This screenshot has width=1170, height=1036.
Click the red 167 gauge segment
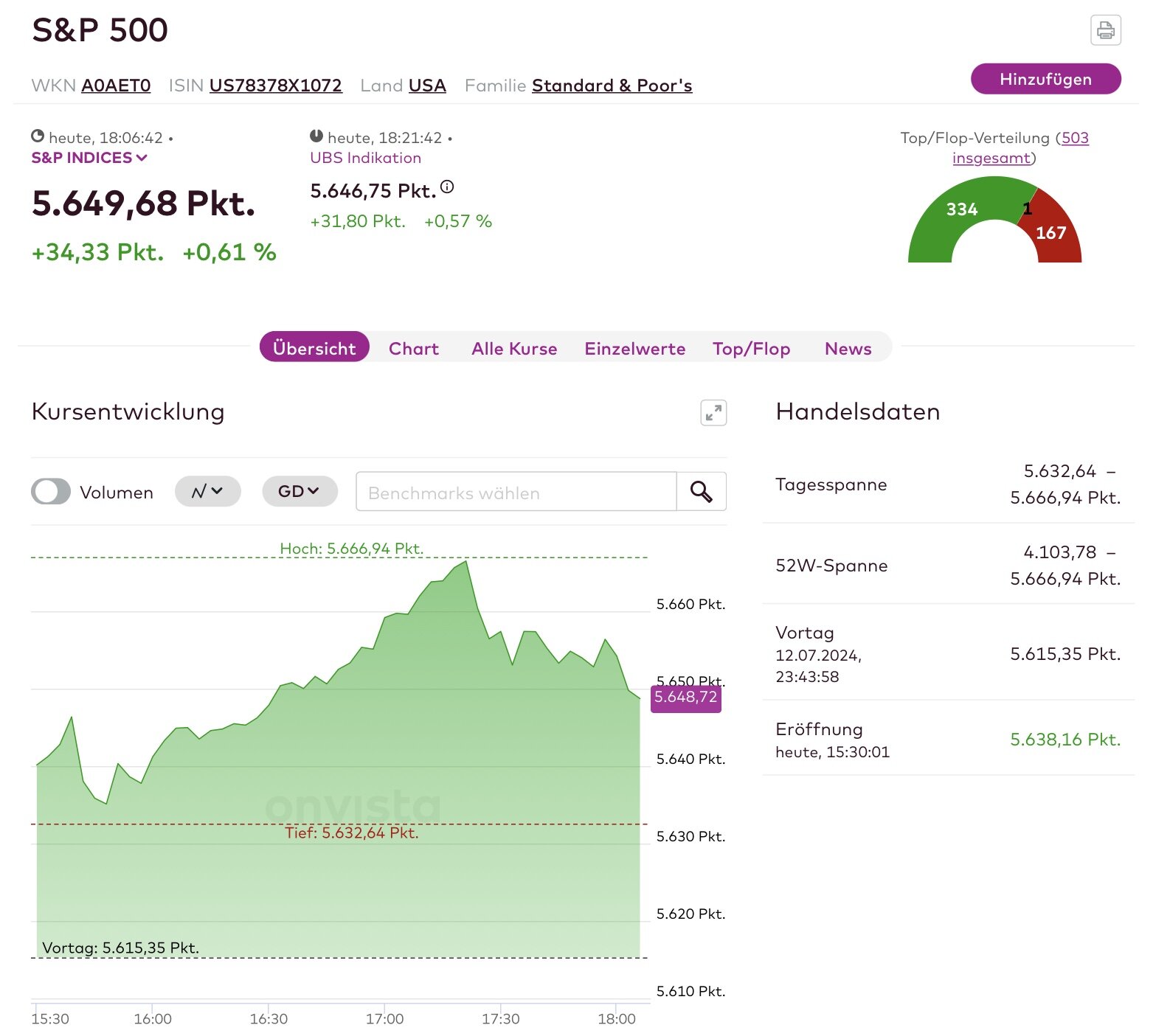point(1055,230)
